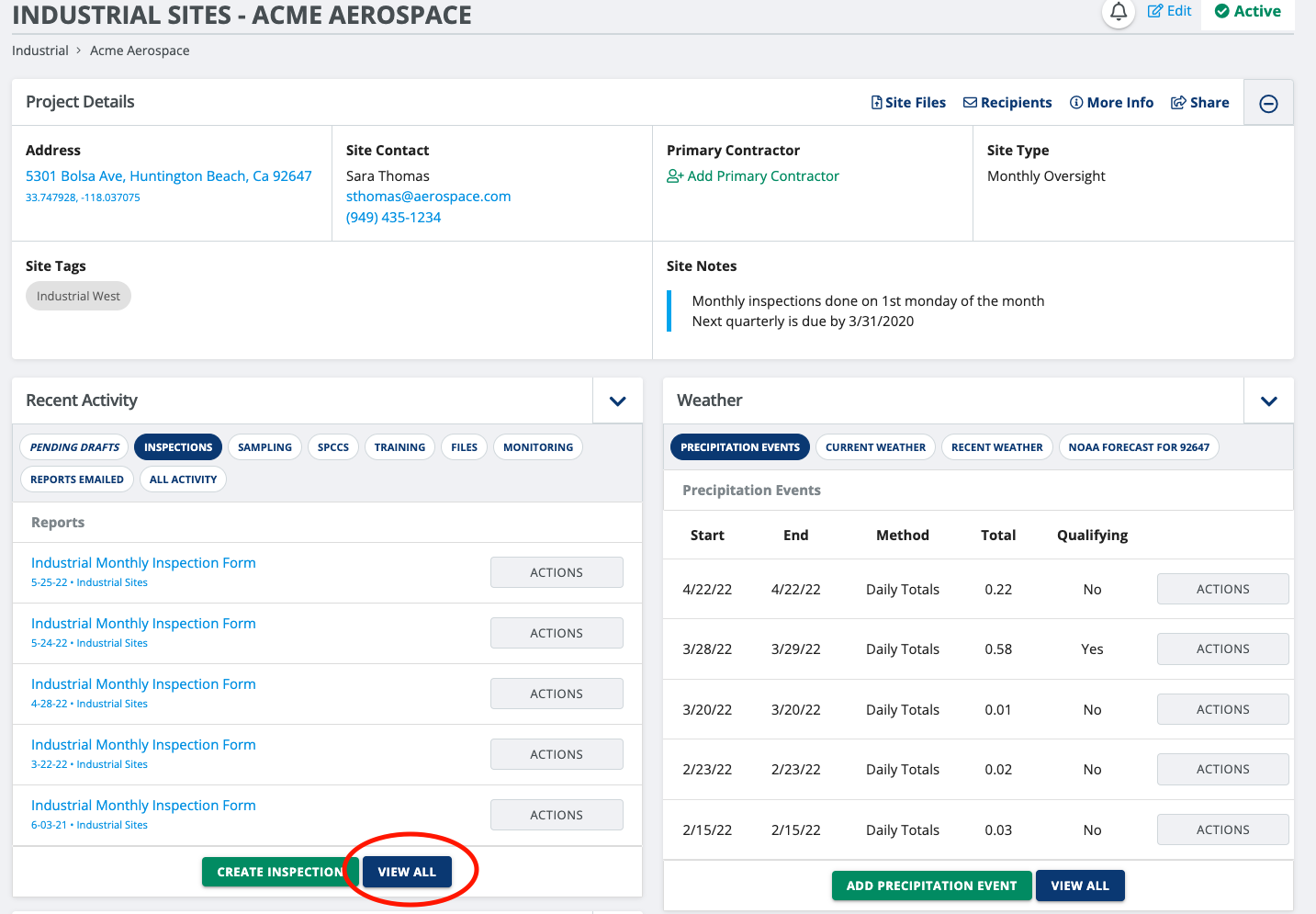Open the Files tab

pyautogui.click(x=465, y=447)
